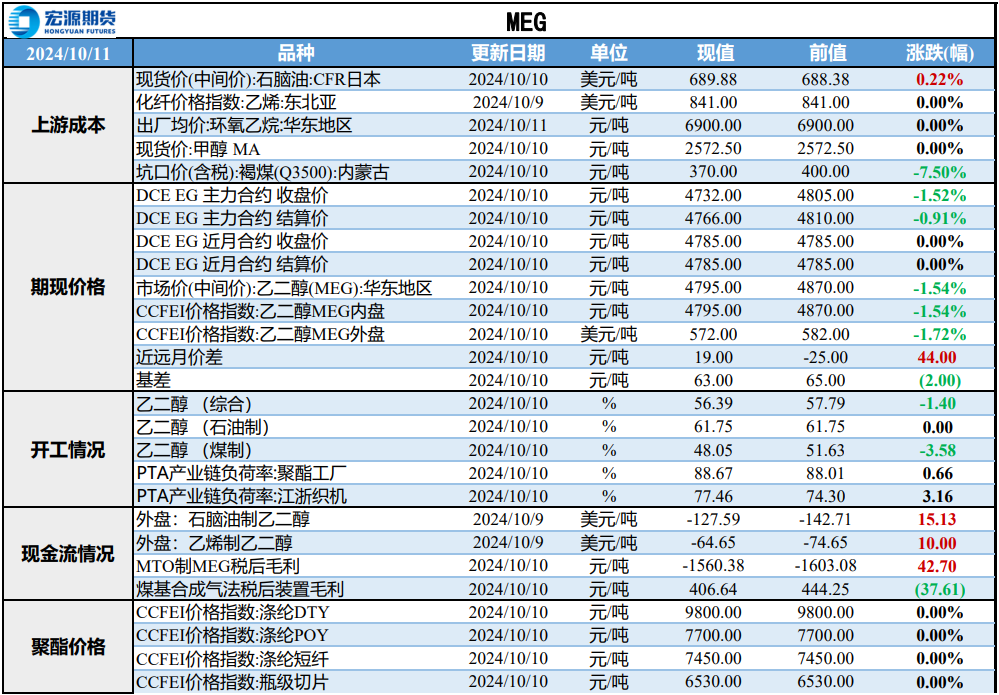Screen dimensions: 999x695
Task: Click the 聚酯价格 category cell
Action: [68, 647]
